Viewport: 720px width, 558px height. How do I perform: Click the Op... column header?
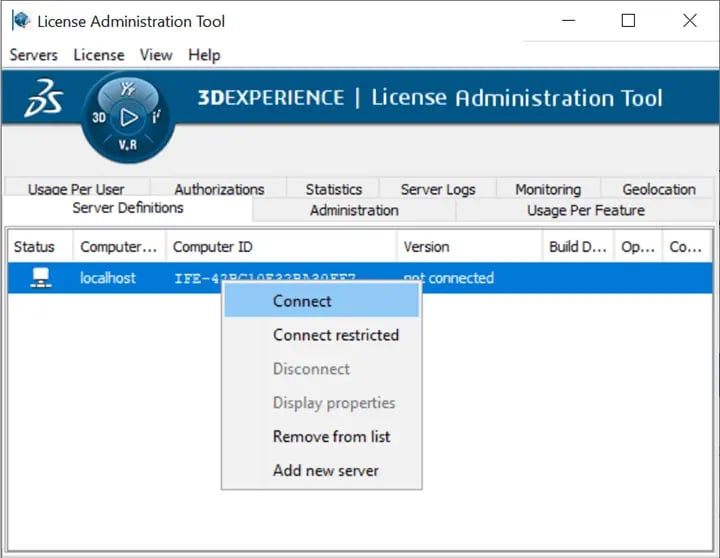[x=638, y=247]
